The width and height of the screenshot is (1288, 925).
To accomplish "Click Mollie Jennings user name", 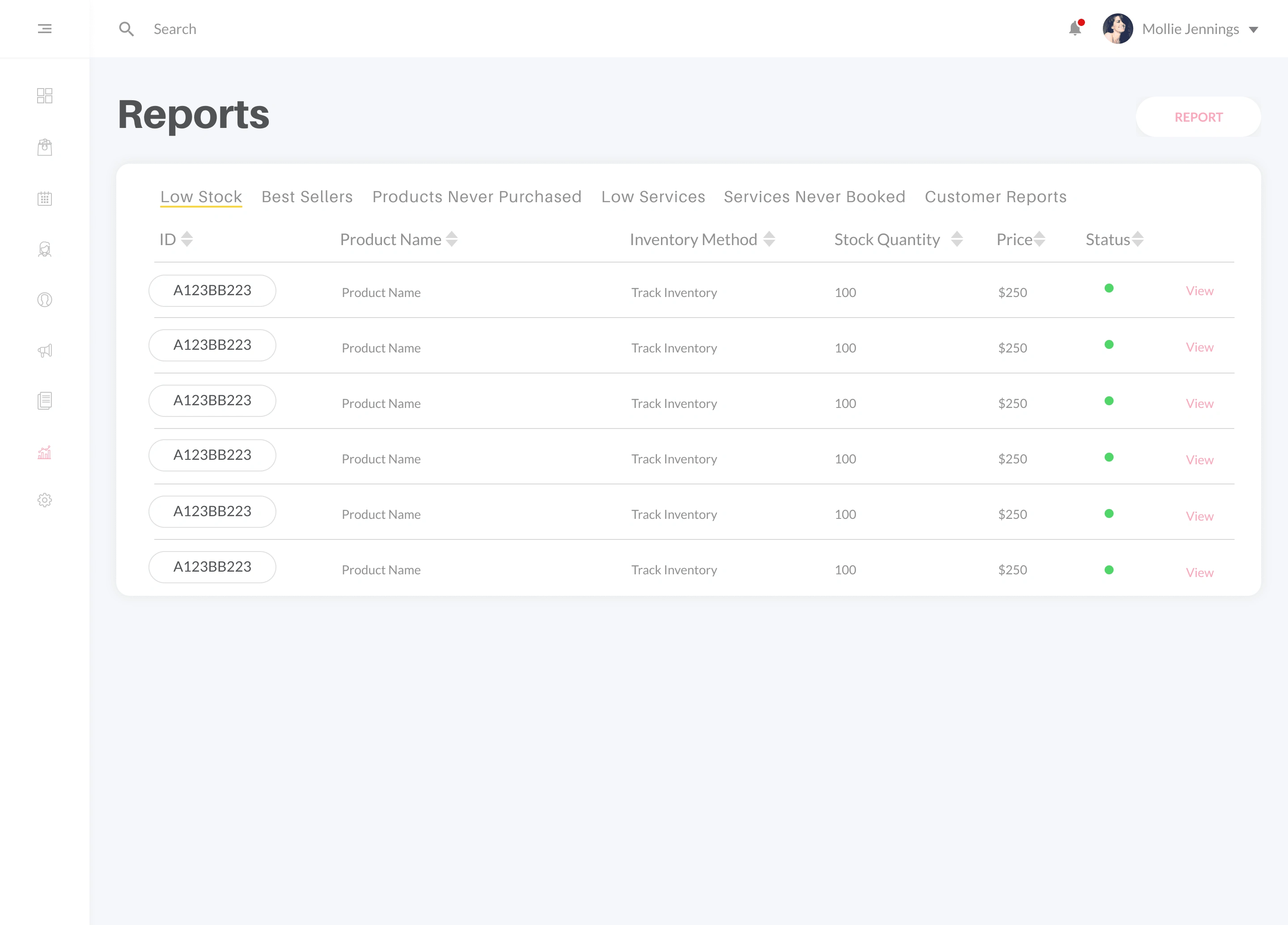I will (1191, 29).
